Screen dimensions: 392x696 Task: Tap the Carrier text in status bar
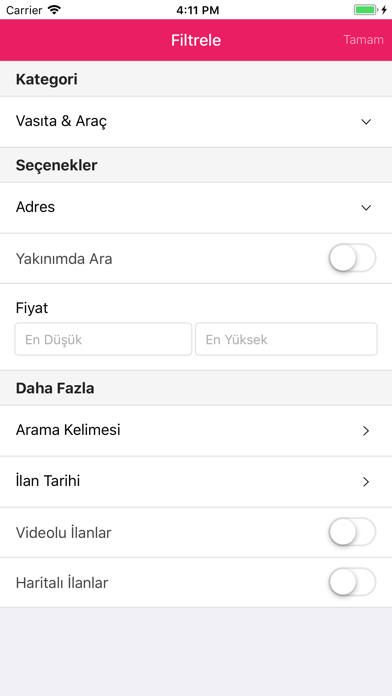click(24, 10)
